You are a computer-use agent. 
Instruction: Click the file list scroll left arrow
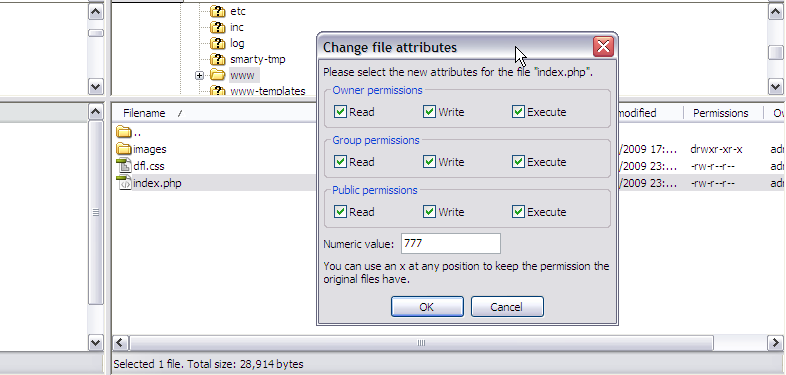pos(120,343)
